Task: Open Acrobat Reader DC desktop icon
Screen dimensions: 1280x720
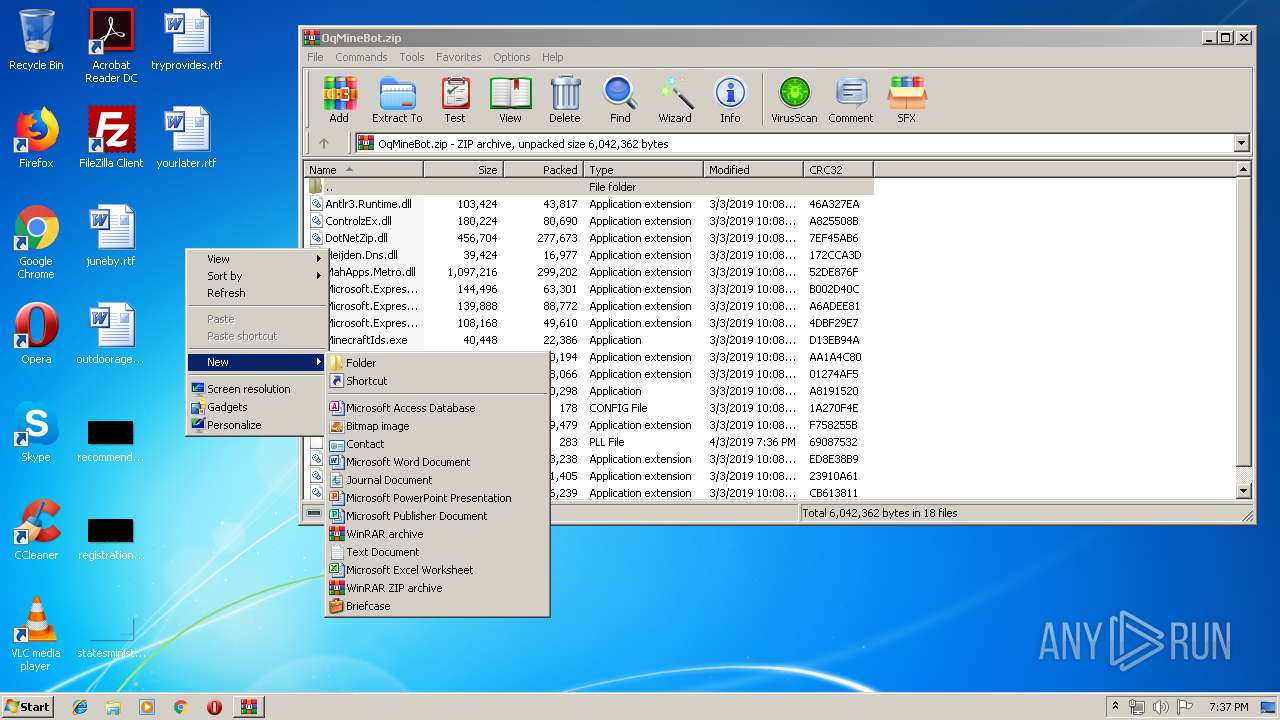Action: point(111,46)
